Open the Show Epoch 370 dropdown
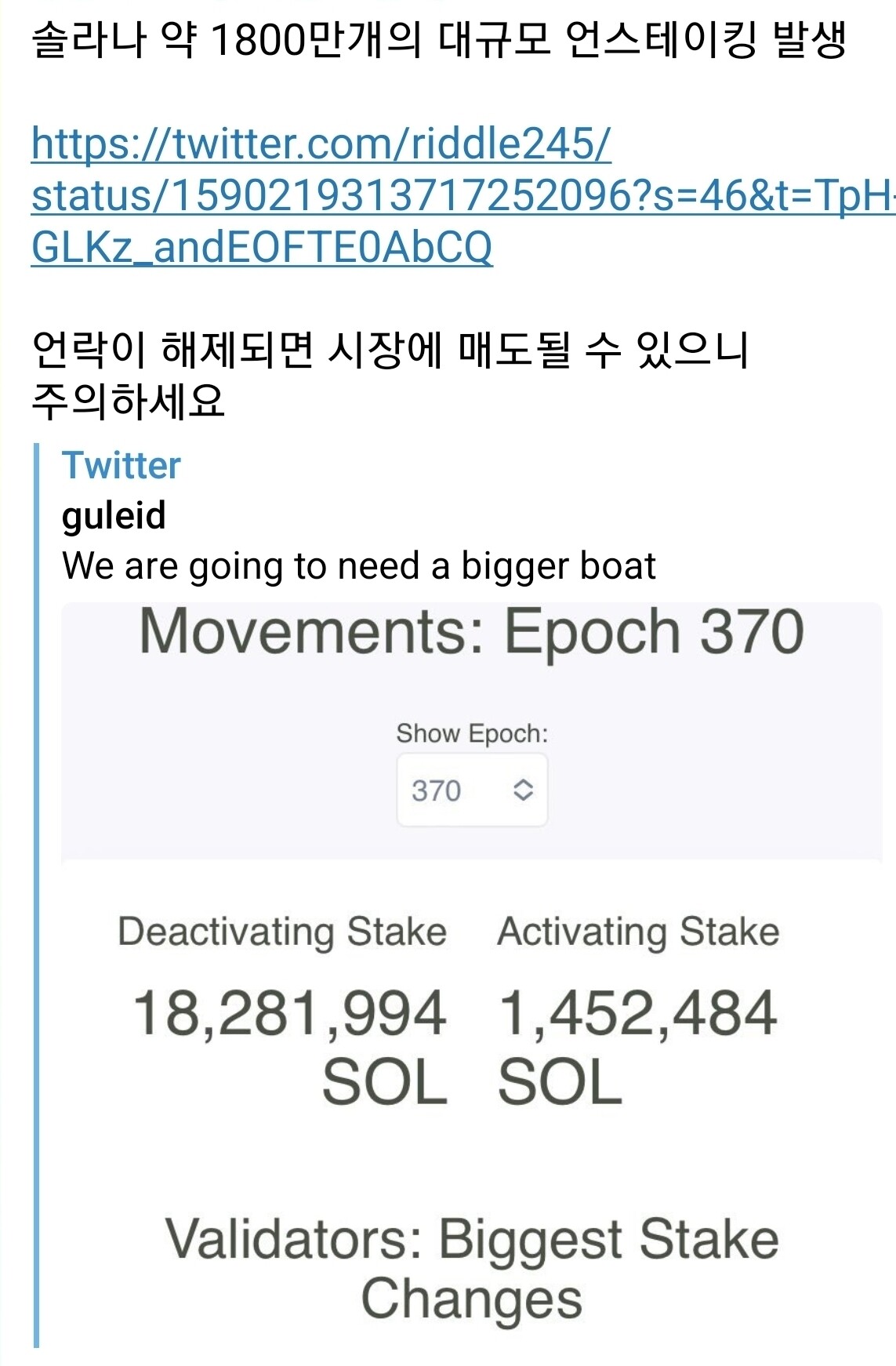896x1366 pixels. pyautogui.click(x=471, y=790)
